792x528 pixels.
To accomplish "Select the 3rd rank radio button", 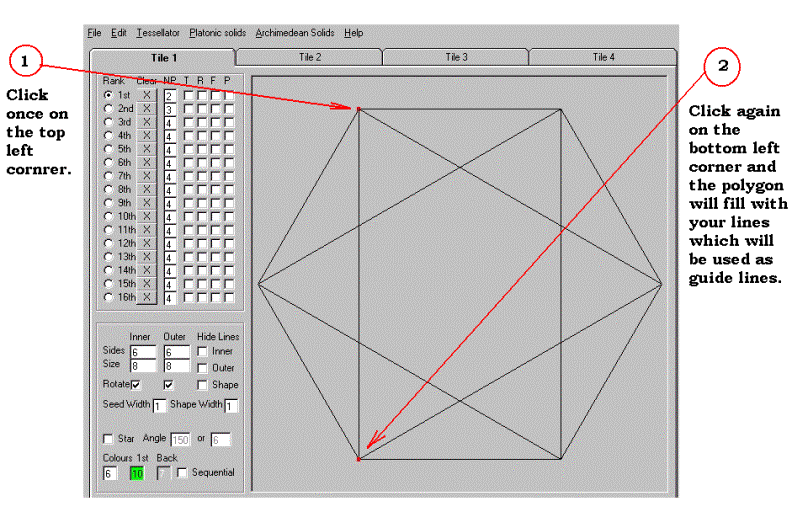I will (x=109, y=122).
